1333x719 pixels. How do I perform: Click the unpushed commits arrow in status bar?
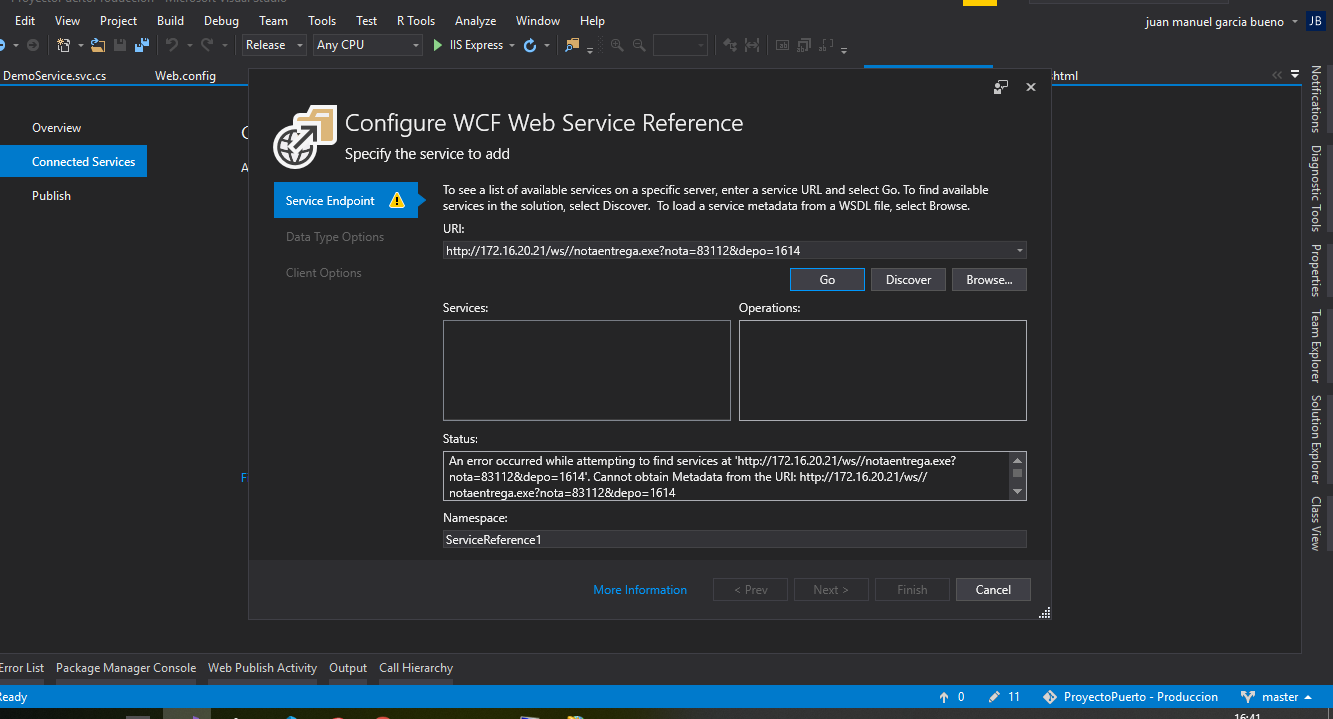943,697
